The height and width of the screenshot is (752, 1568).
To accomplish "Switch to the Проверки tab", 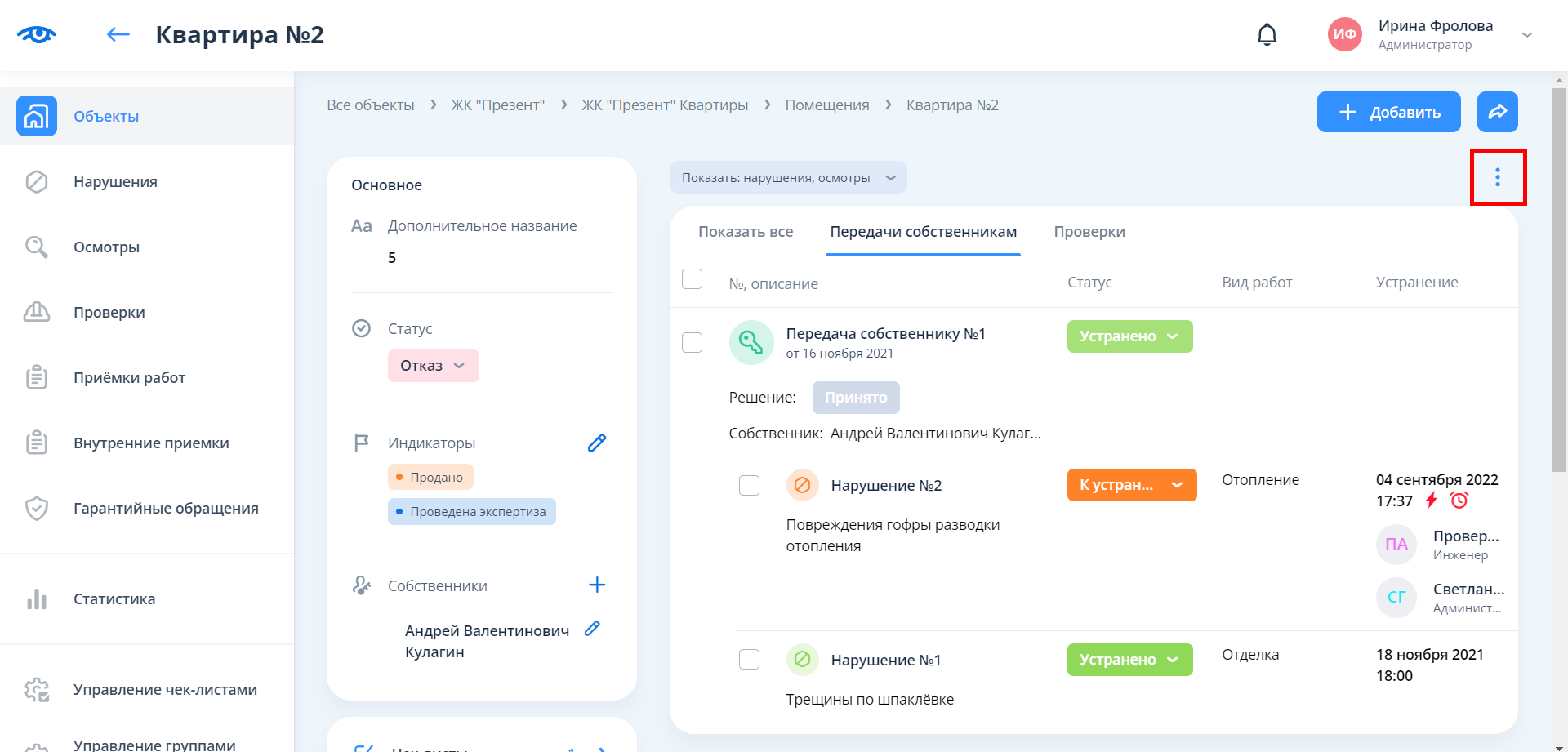I will tap(1089, 232).
